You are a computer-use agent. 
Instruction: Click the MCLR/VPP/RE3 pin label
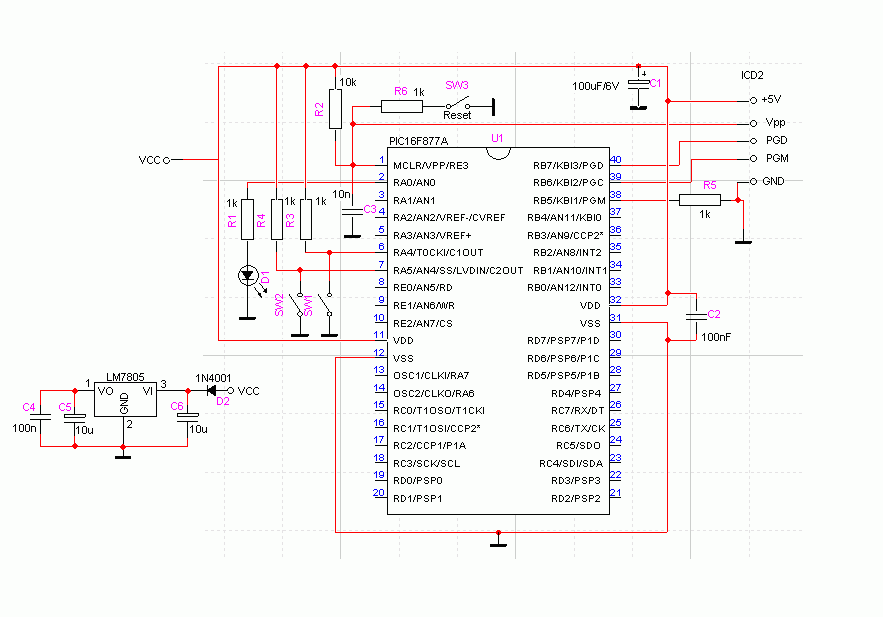(431, 166)
